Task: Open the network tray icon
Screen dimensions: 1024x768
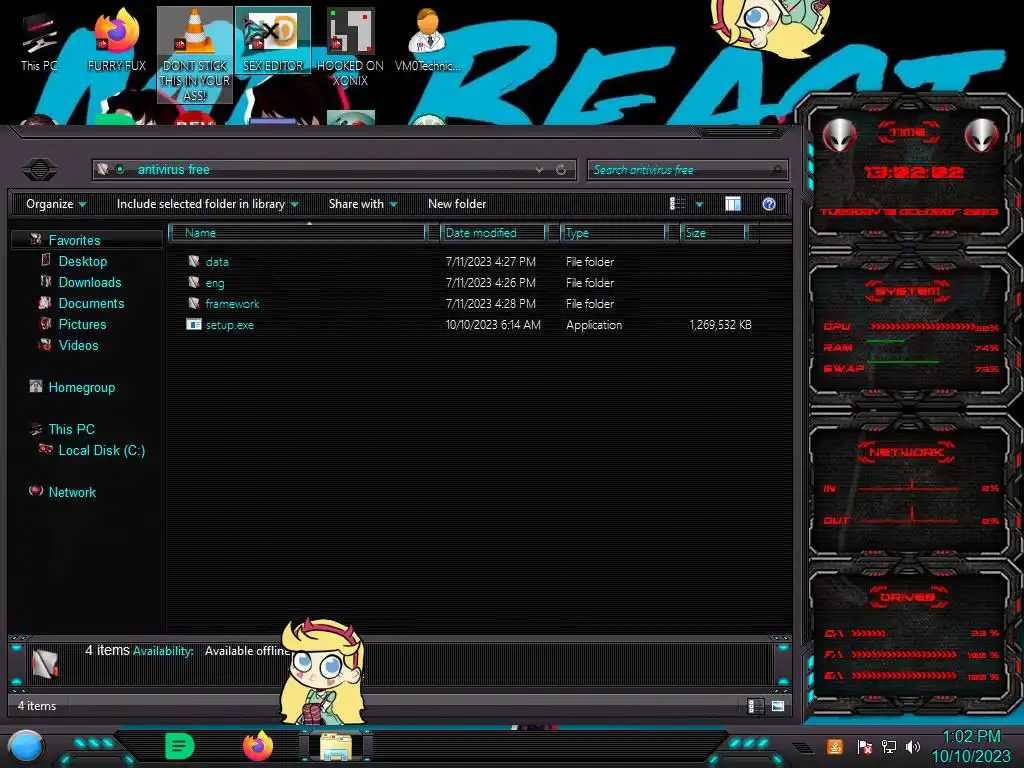Action: click(888, 747)
